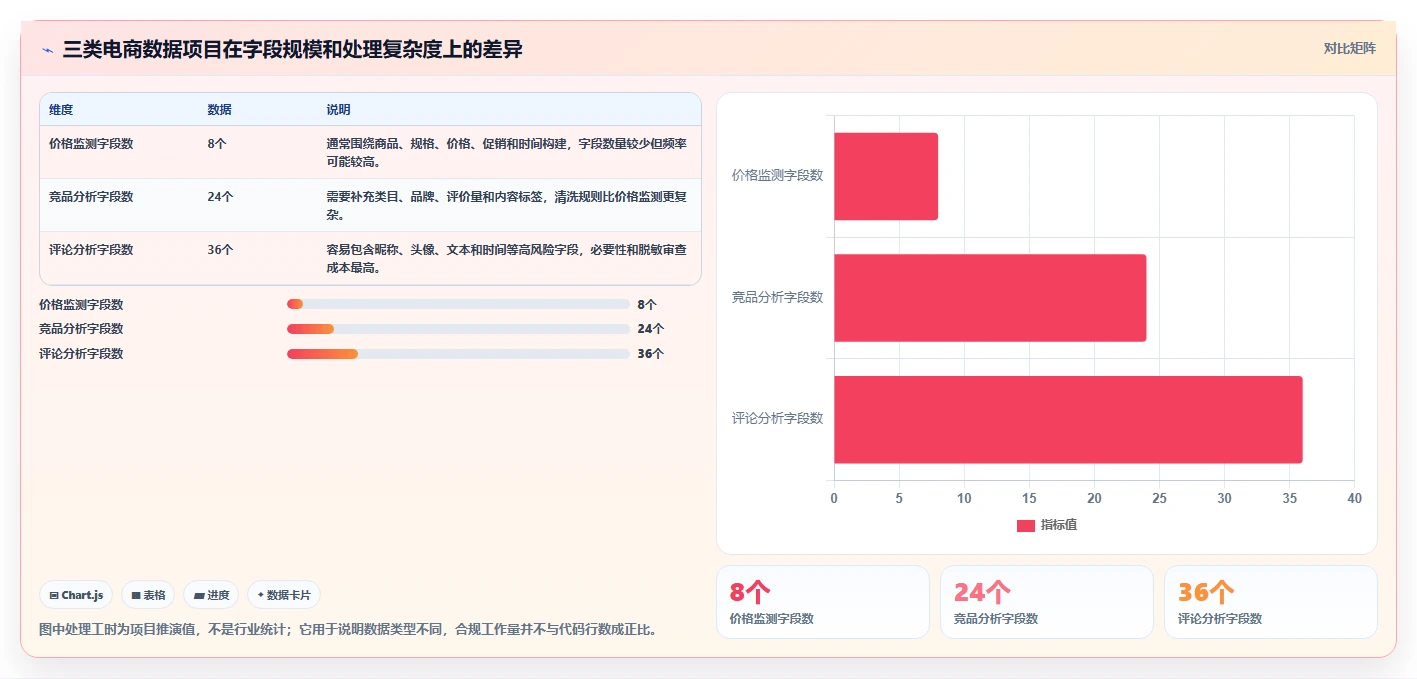Screen dimensions: 1417x679
Task: Click the 进度 tag pill
Action: [x=211, y=595]
